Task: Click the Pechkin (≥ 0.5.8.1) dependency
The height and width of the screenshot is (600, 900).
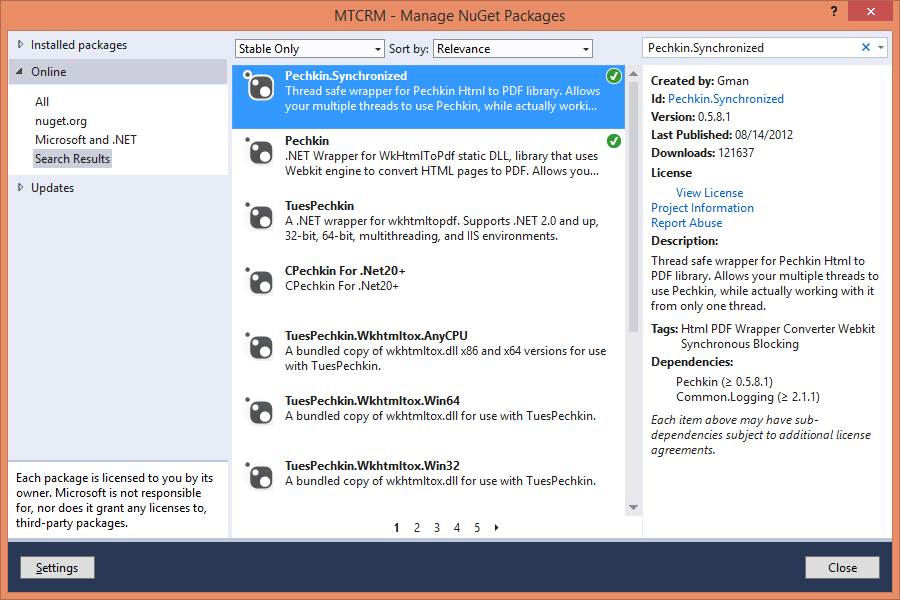Action: [724, 382]
